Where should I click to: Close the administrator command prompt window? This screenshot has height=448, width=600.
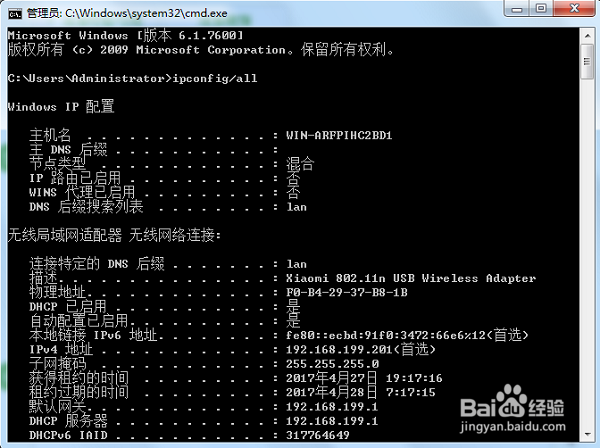[575, 8]
